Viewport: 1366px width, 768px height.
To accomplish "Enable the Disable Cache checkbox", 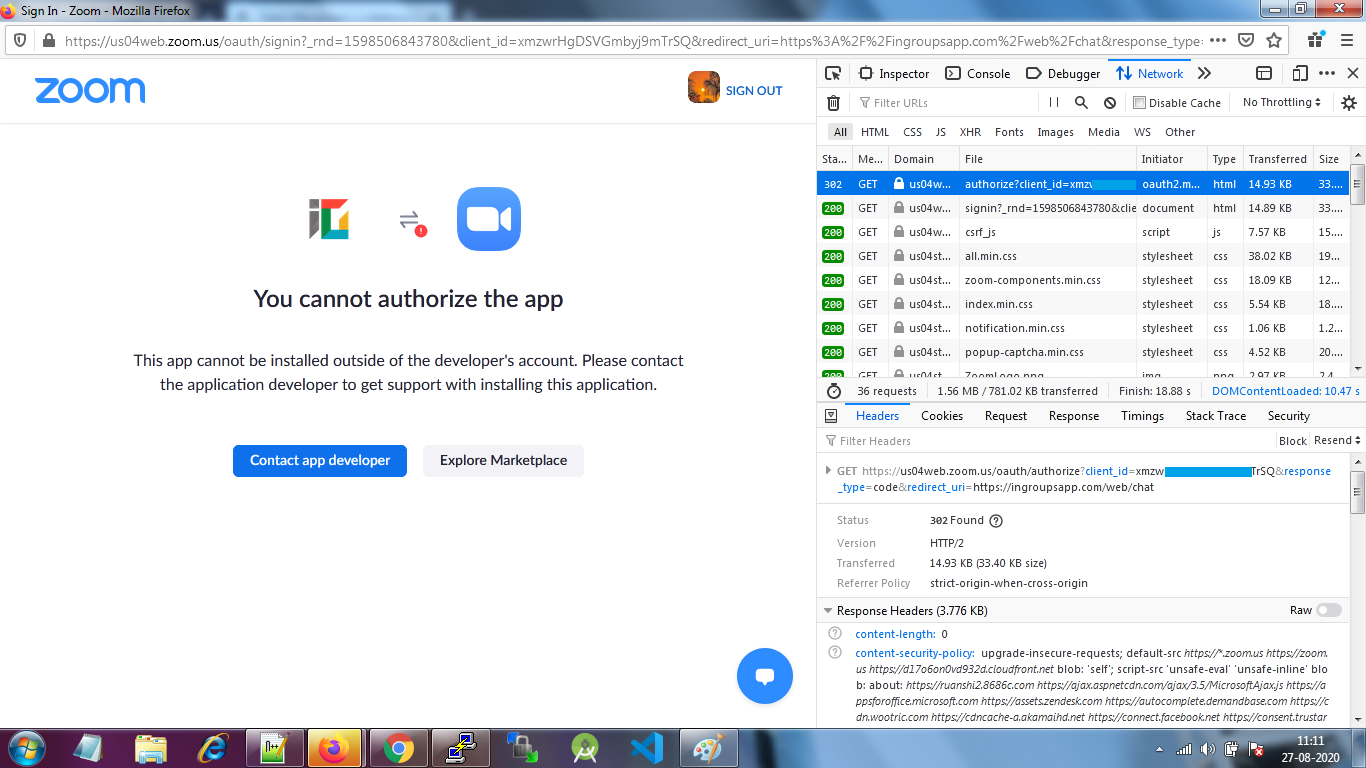I will click(1139, 102).
